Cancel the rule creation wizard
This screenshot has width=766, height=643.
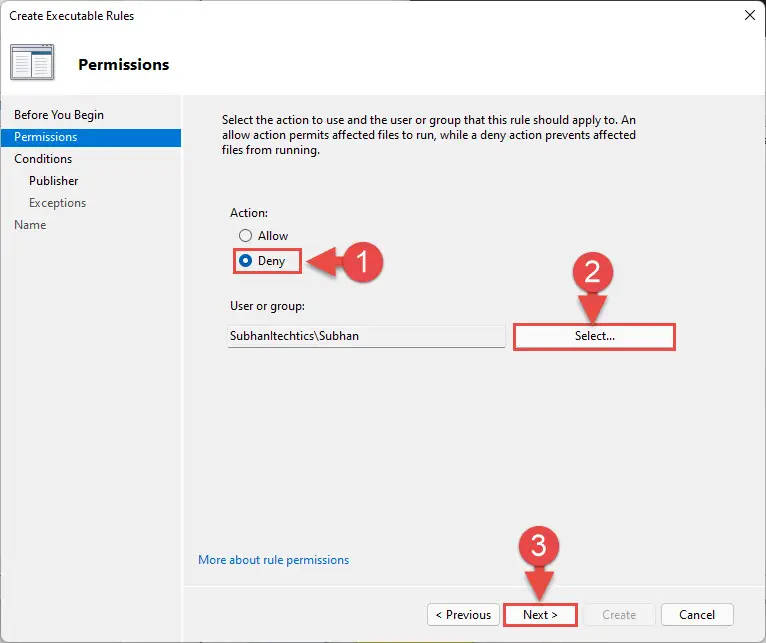coord(697,615)
